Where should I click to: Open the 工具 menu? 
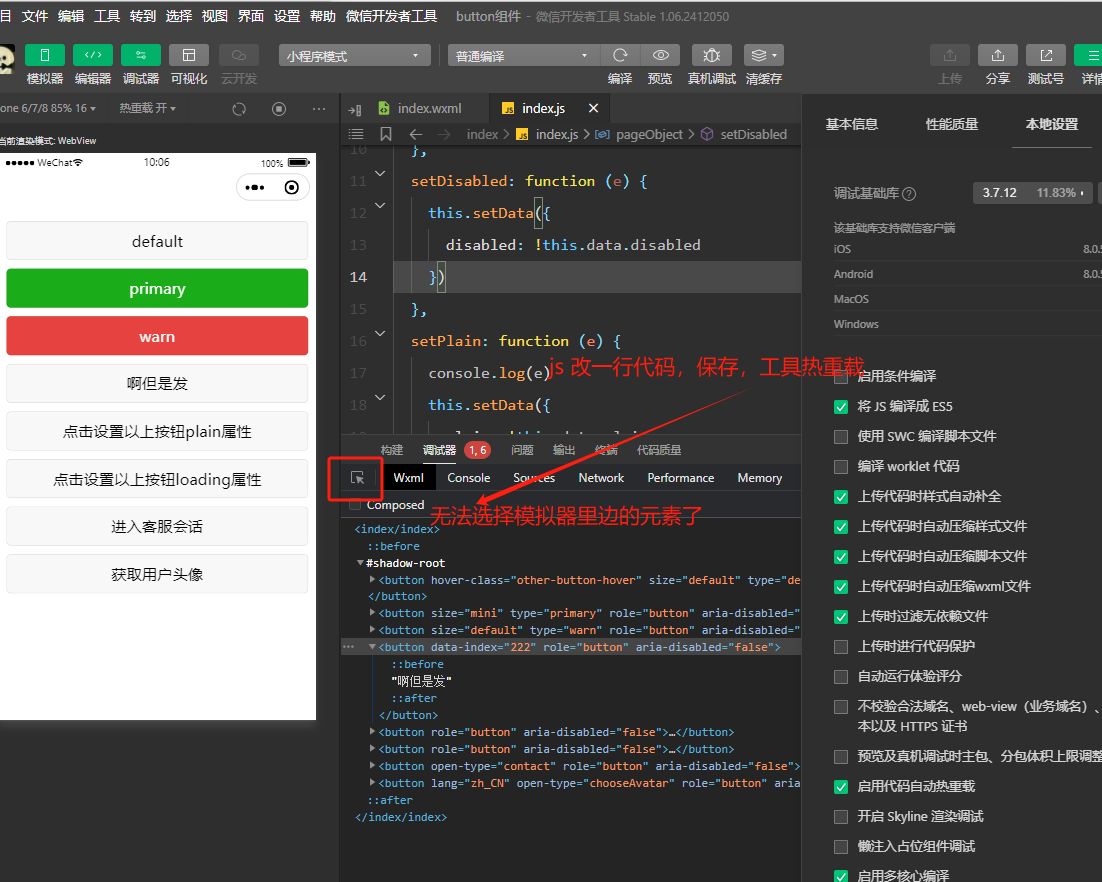[x=107, y=16]
